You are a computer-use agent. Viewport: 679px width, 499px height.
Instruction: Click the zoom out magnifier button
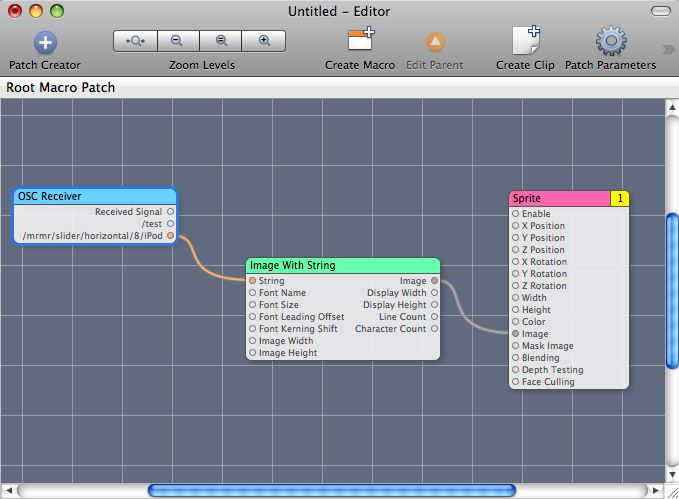[x=177, y=41]
